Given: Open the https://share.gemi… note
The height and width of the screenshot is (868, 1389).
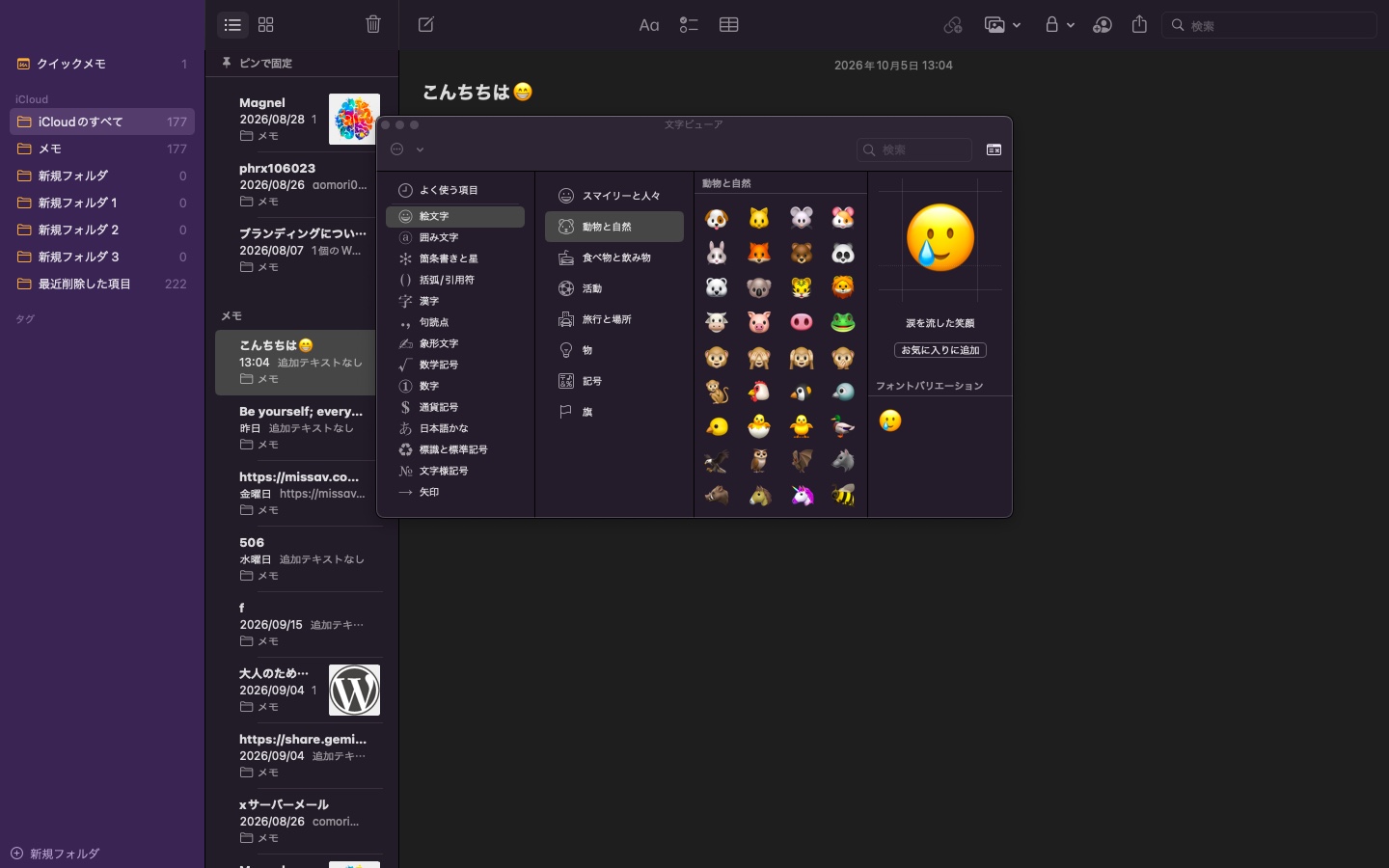Looking at the screenshot, I should pos(300,755).
